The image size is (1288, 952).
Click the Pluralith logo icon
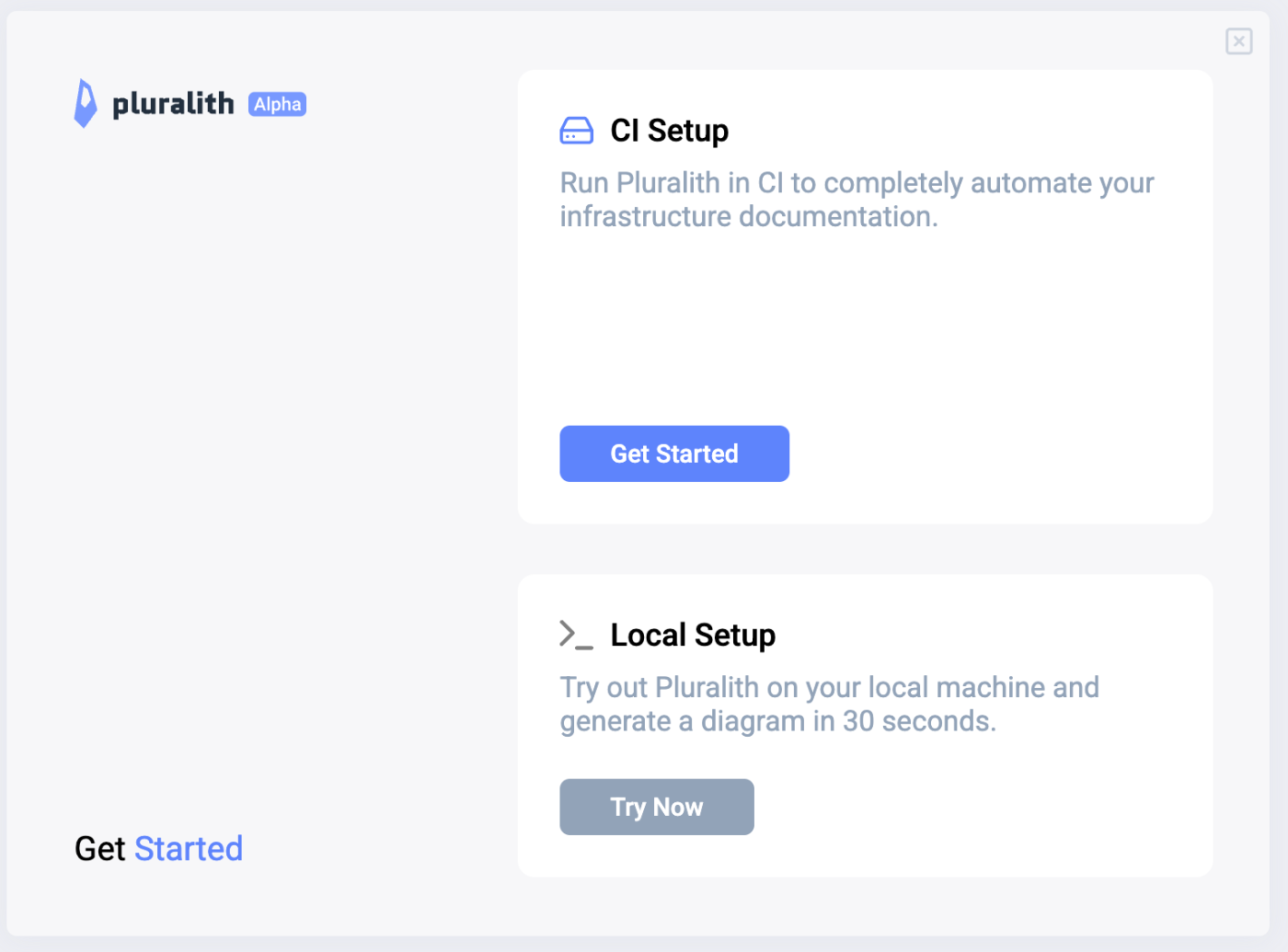86,103
